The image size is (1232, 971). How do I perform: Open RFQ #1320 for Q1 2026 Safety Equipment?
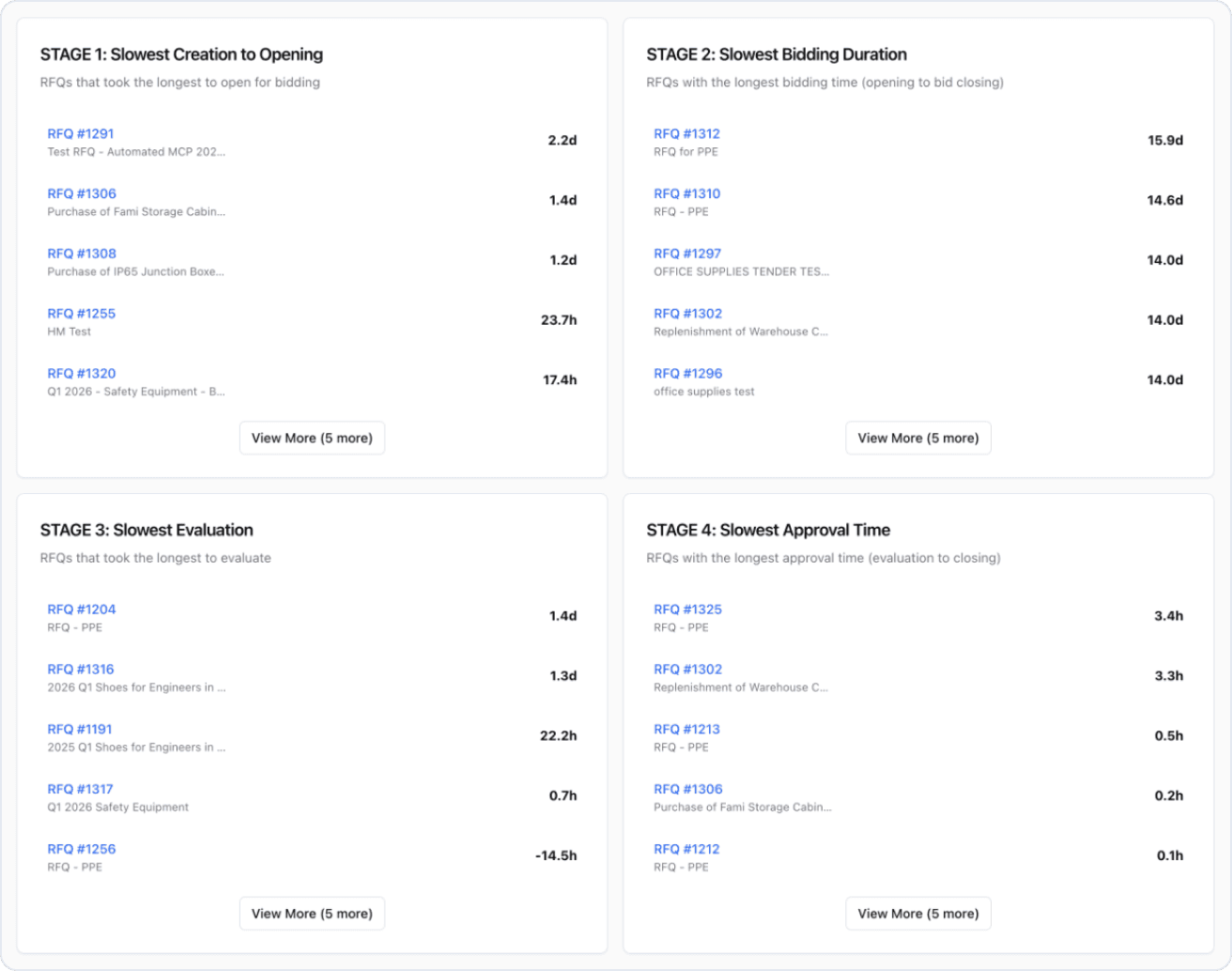[x=80, y=373]
